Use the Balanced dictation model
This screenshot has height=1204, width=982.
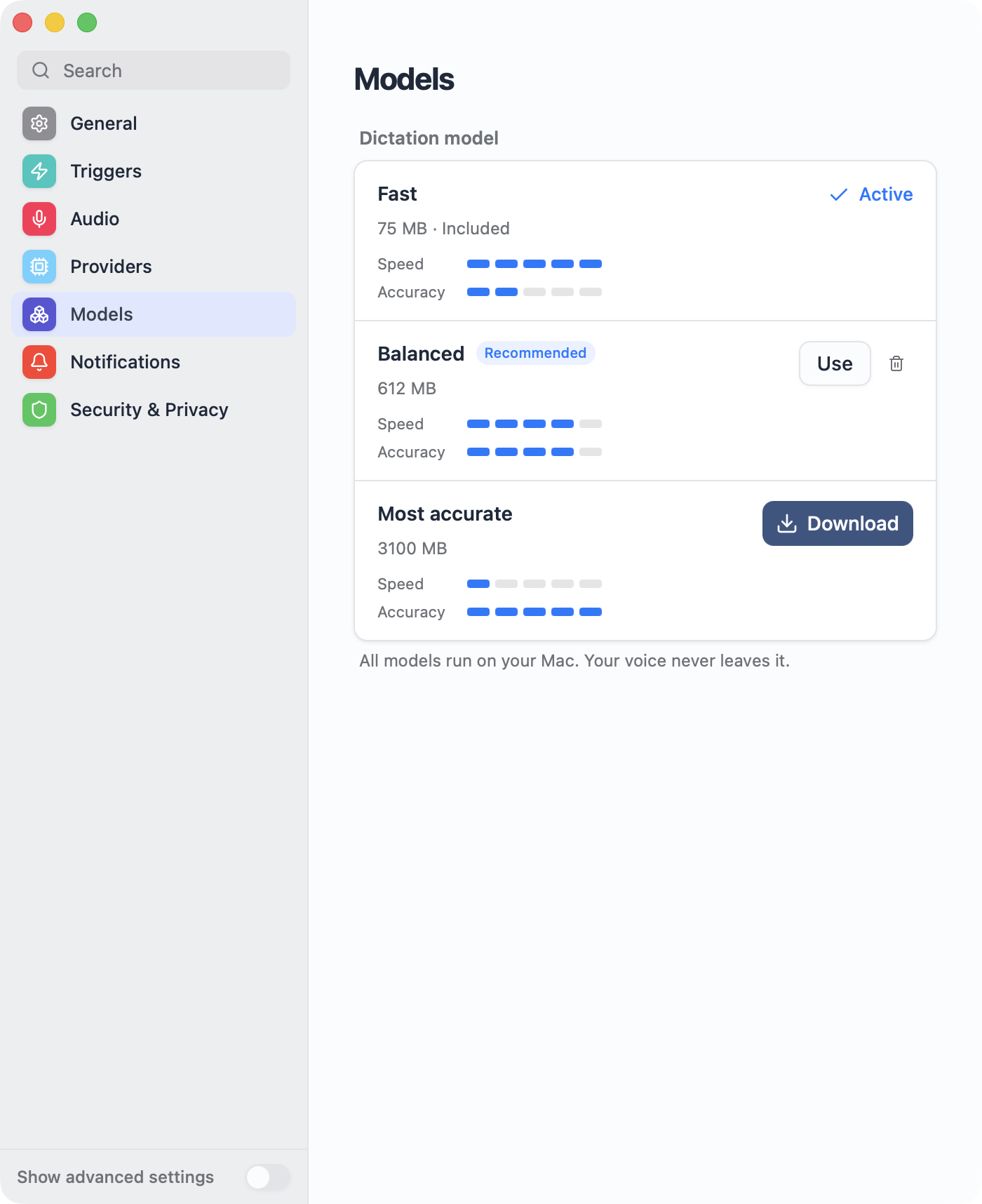pos(835,363)
